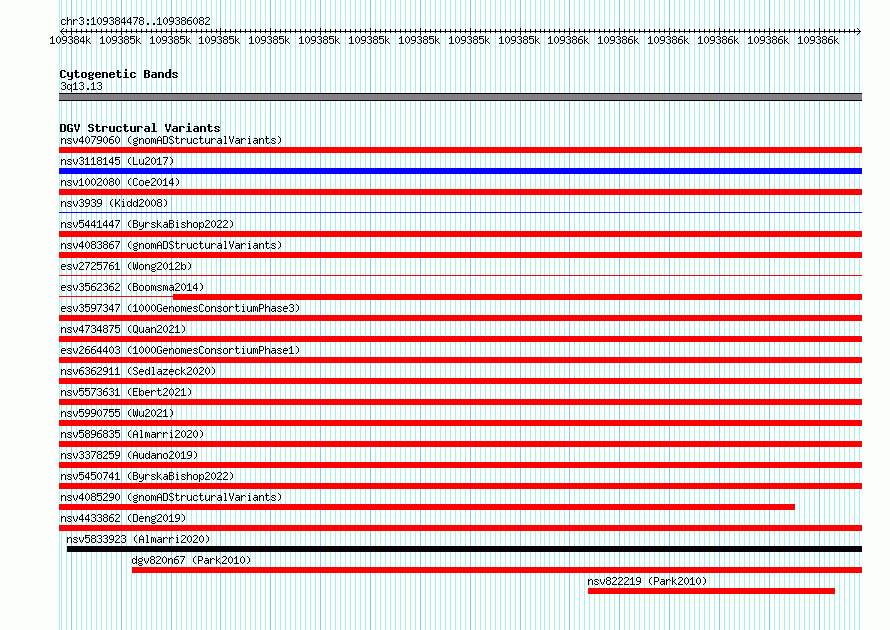Viewport: 890px width, 630px height.
Task: Select the thin blue nsv3939 variant line
Action: [460, 213]
